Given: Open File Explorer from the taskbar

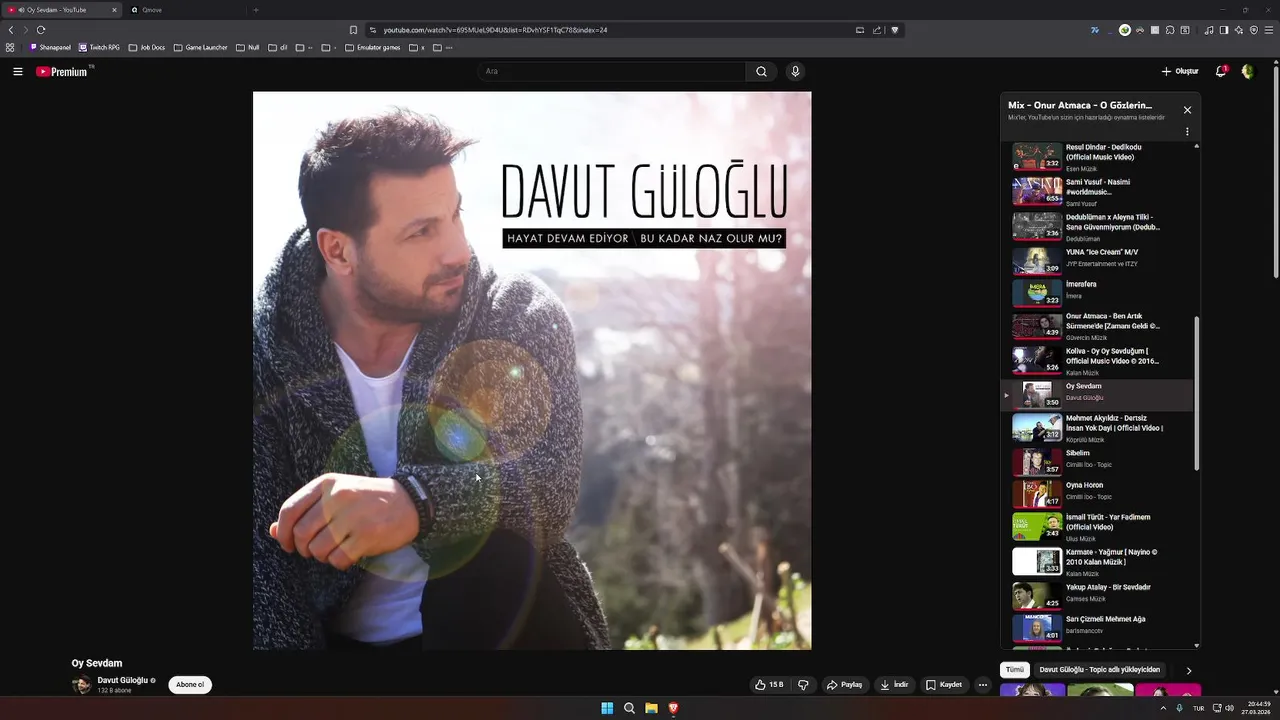Looking at the screenshot, I should (651, 708).
